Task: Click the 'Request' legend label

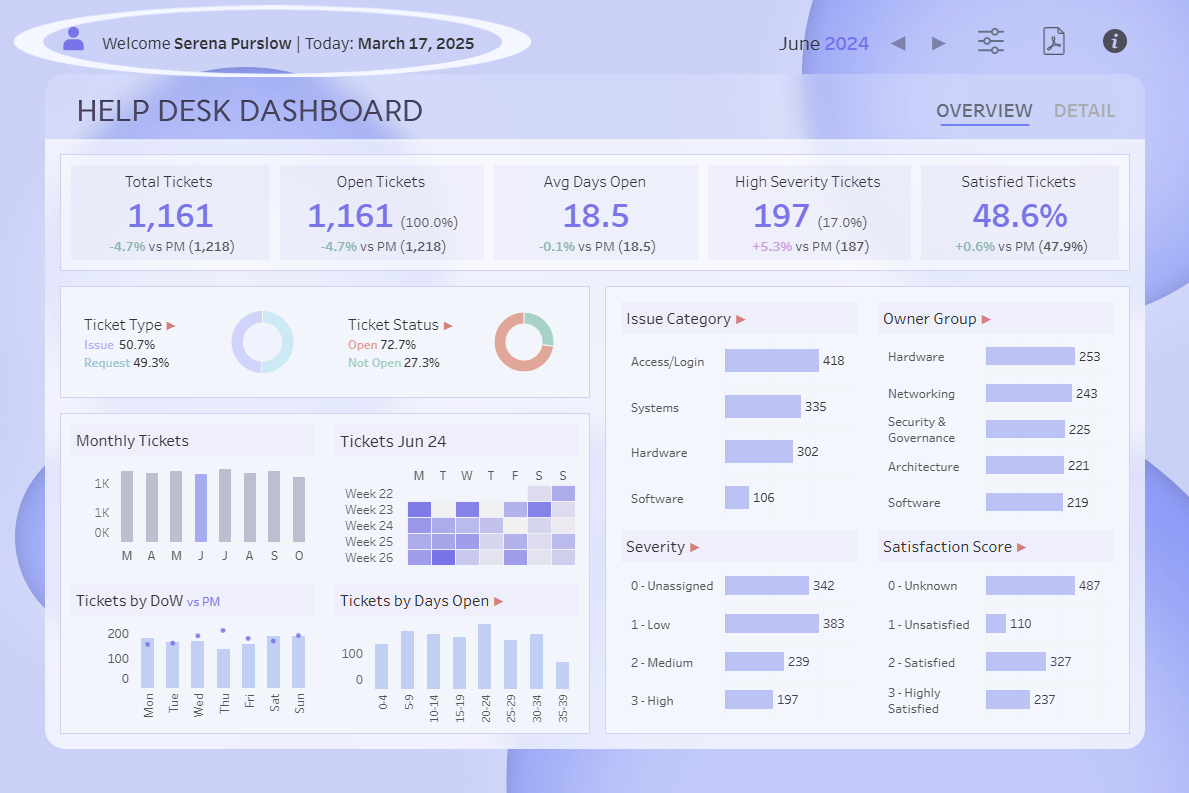Action: tap(107, 363)
